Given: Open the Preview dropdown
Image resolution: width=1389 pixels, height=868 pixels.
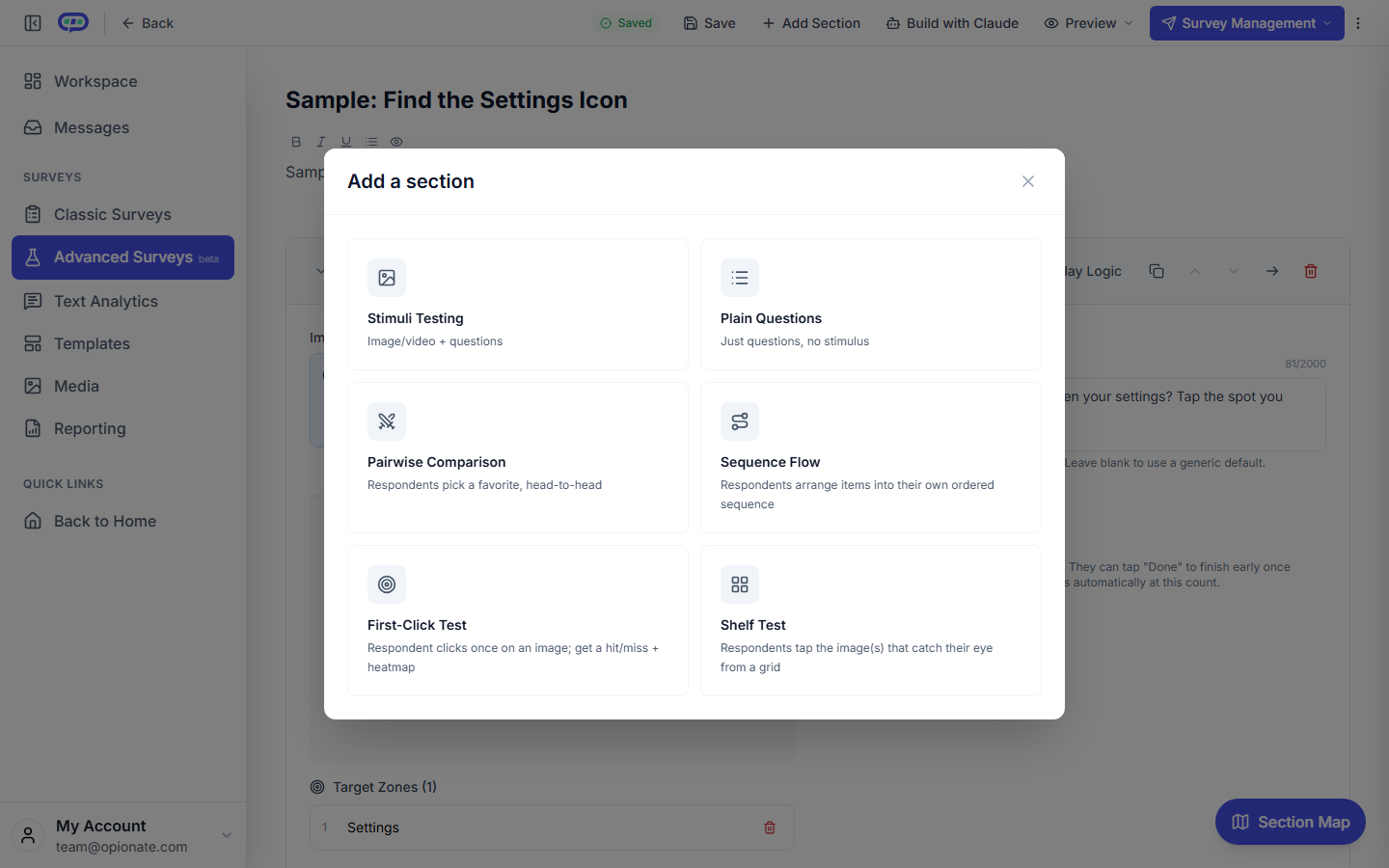Looking at the screenshot, I should [1088, 23].
